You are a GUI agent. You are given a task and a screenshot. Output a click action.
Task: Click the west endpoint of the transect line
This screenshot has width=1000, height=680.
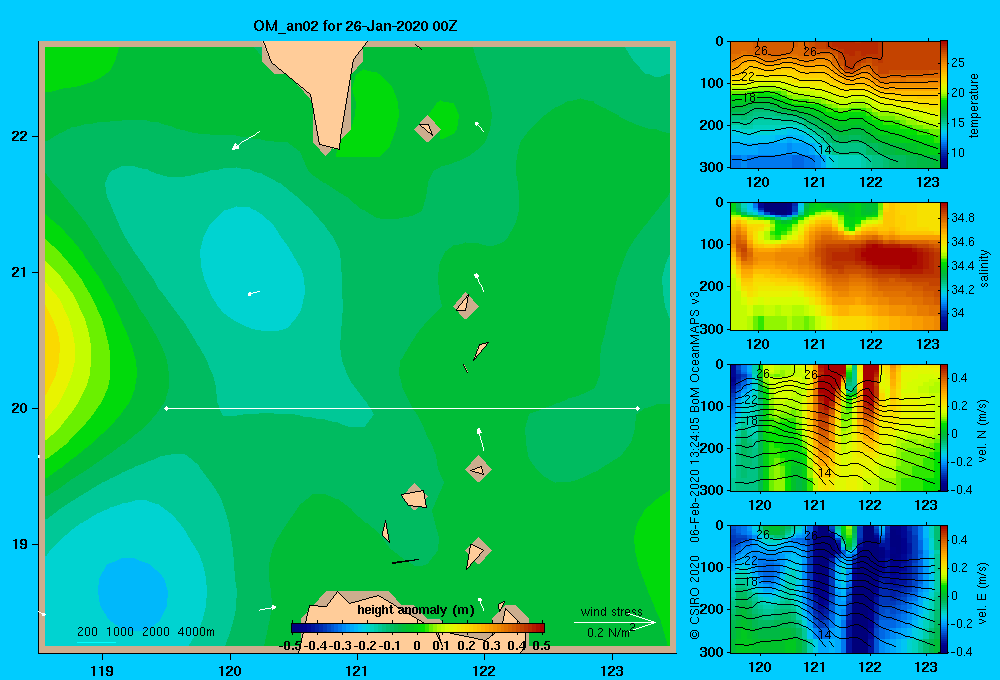(166, 408)
